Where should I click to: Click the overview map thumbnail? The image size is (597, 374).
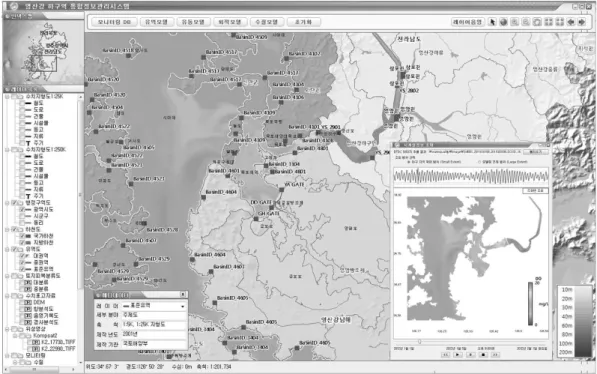coord(43,53)
